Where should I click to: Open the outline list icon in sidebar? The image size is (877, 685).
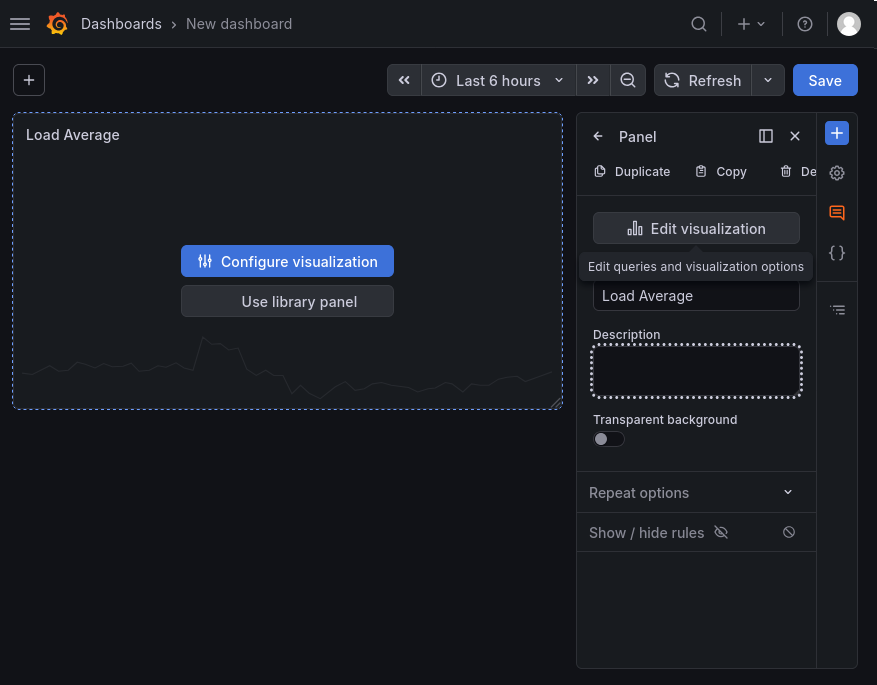click(837, 310)
